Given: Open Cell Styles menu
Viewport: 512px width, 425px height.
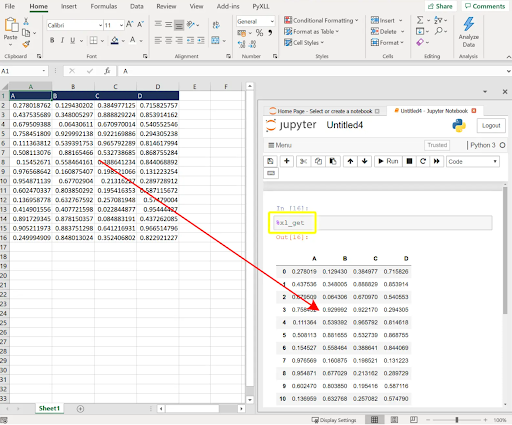Looking at the screenshot, I should click(x=304, y=43).
